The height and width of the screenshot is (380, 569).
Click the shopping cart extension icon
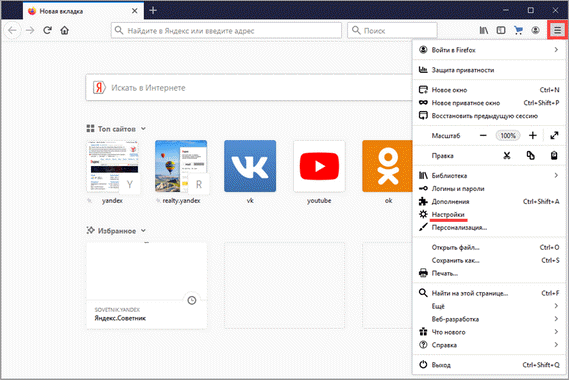[518, 30]
